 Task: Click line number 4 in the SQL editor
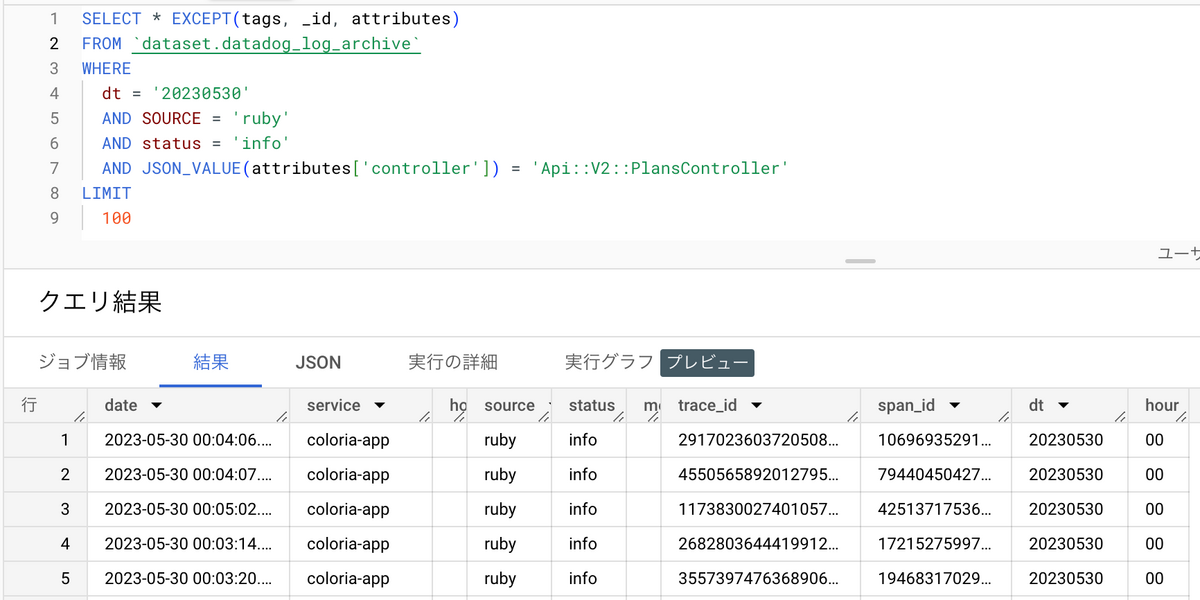(x=54, y=93)
